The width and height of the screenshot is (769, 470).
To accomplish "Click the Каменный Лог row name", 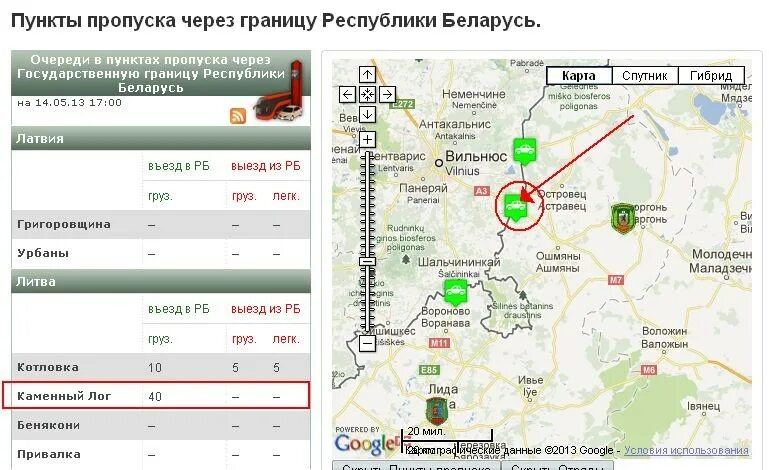I will pos(64,395).
